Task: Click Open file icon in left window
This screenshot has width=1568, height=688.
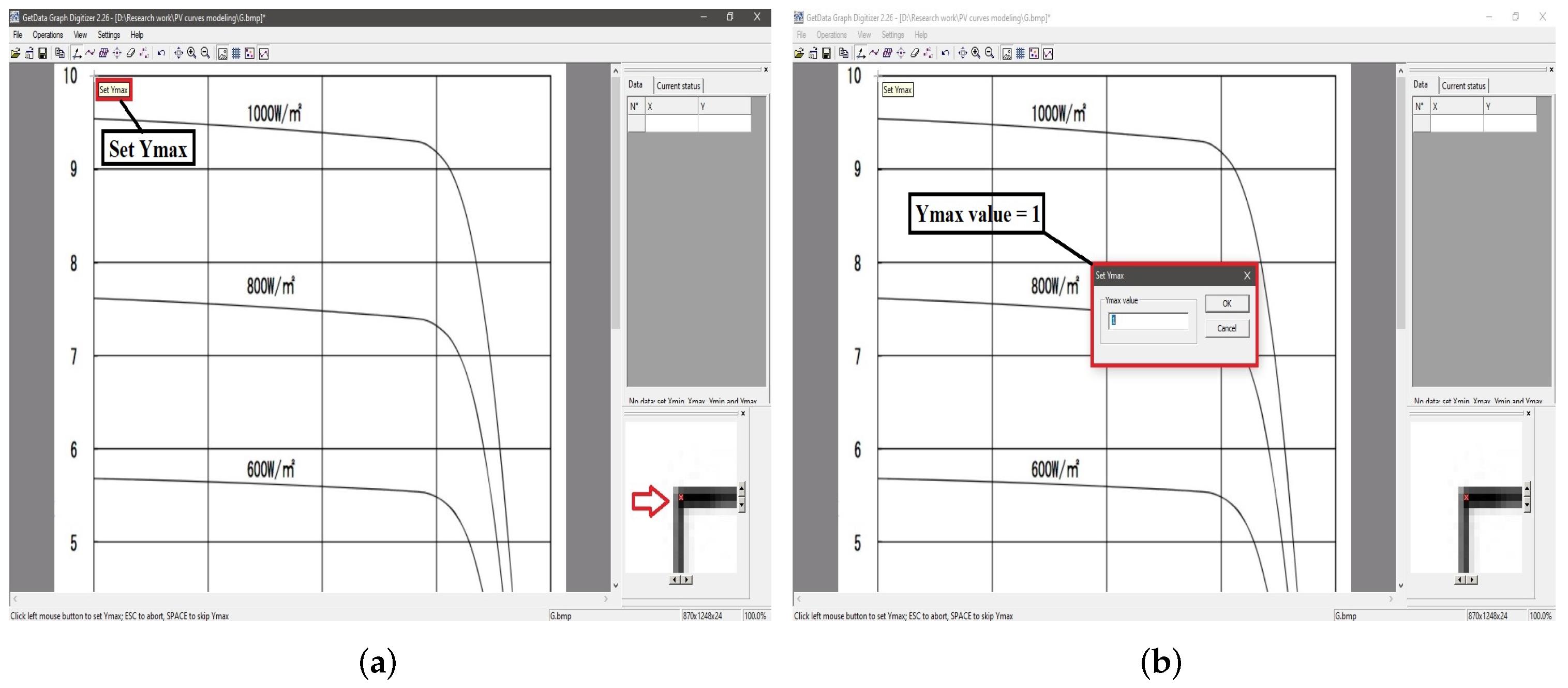Action: (15, 54)
